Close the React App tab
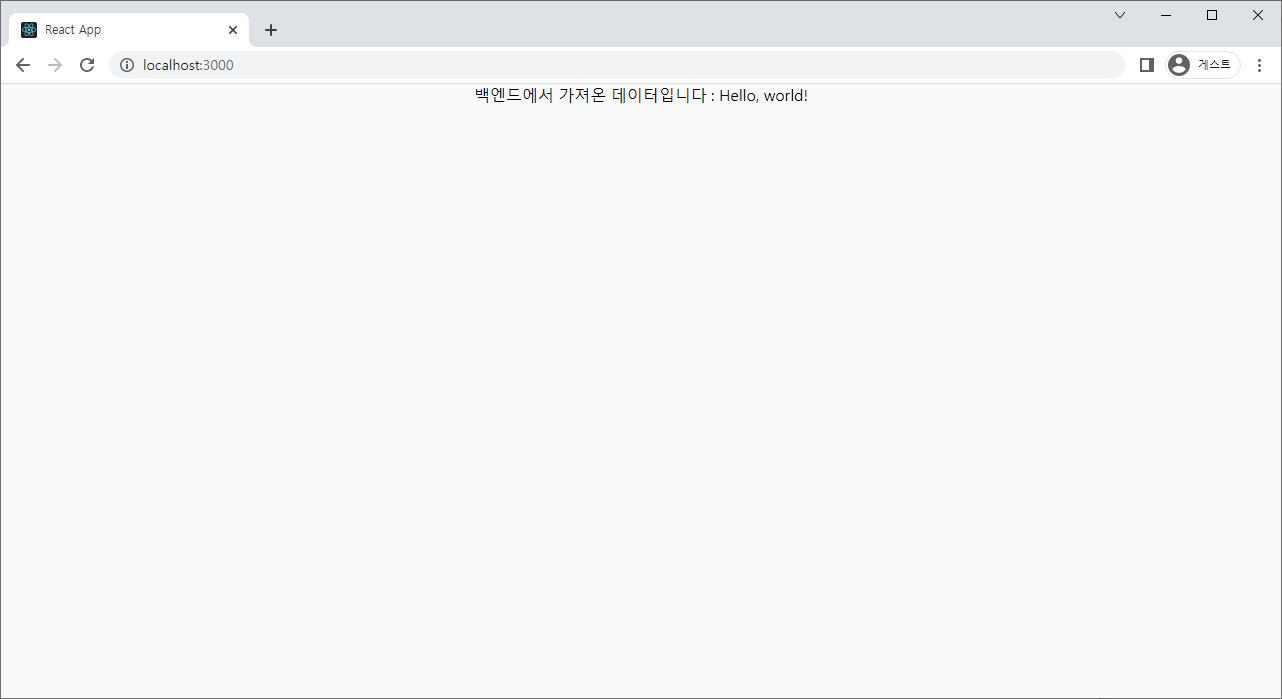Screen dimensions: 1282x699 click(x=233, y=29)
